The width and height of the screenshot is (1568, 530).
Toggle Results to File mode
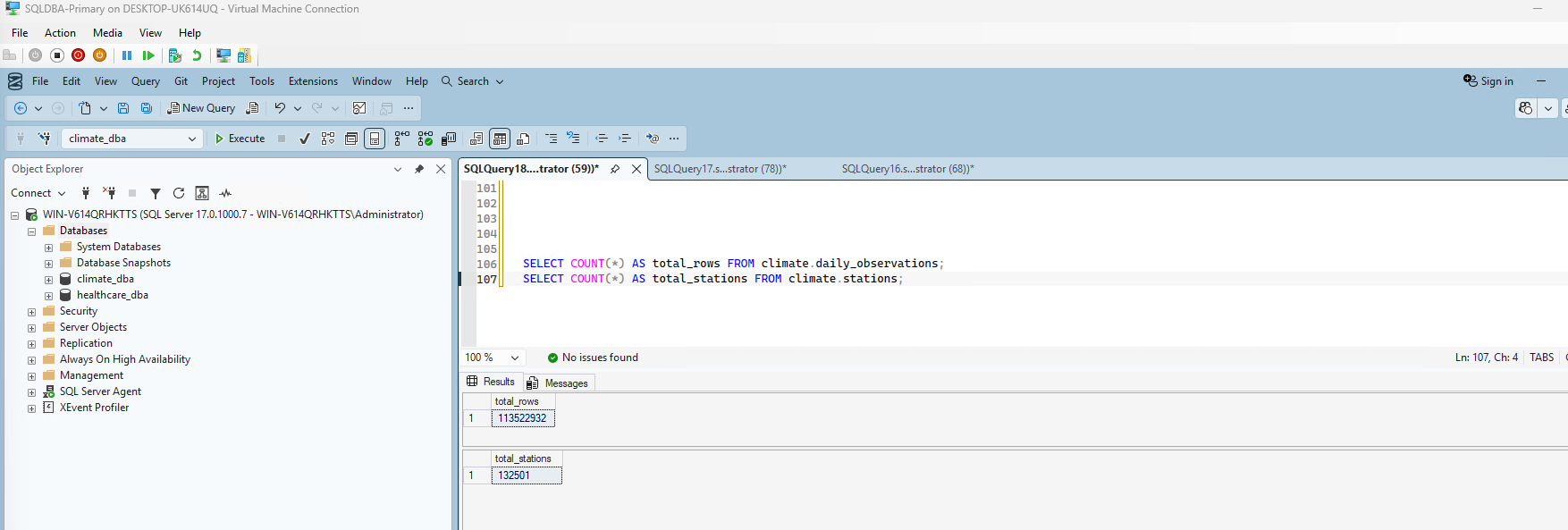coord(523,139)
